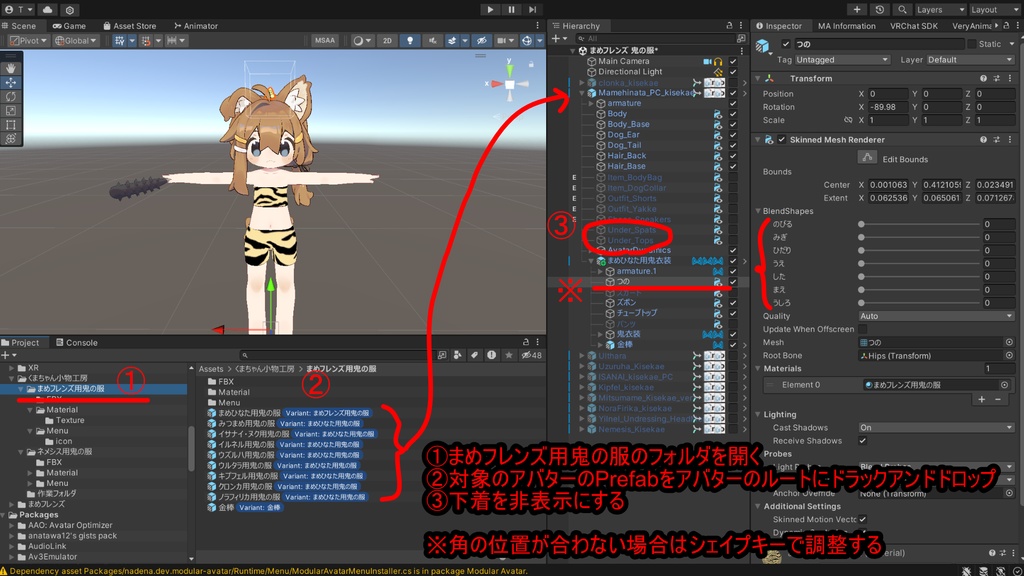Open the Layer Default dropdown
The height and width of the screenshot is (576, 1024).
(x=969, y=59)
